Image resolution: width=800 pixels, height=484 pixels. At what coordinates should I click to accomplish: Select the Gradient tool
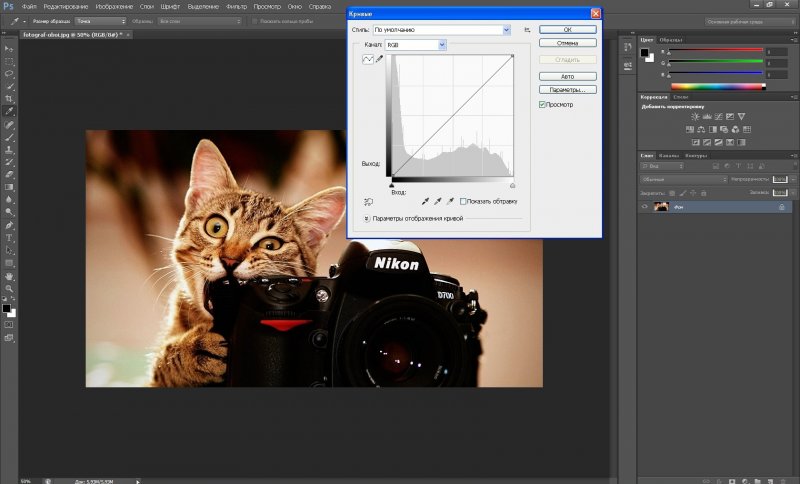[9, 187]
